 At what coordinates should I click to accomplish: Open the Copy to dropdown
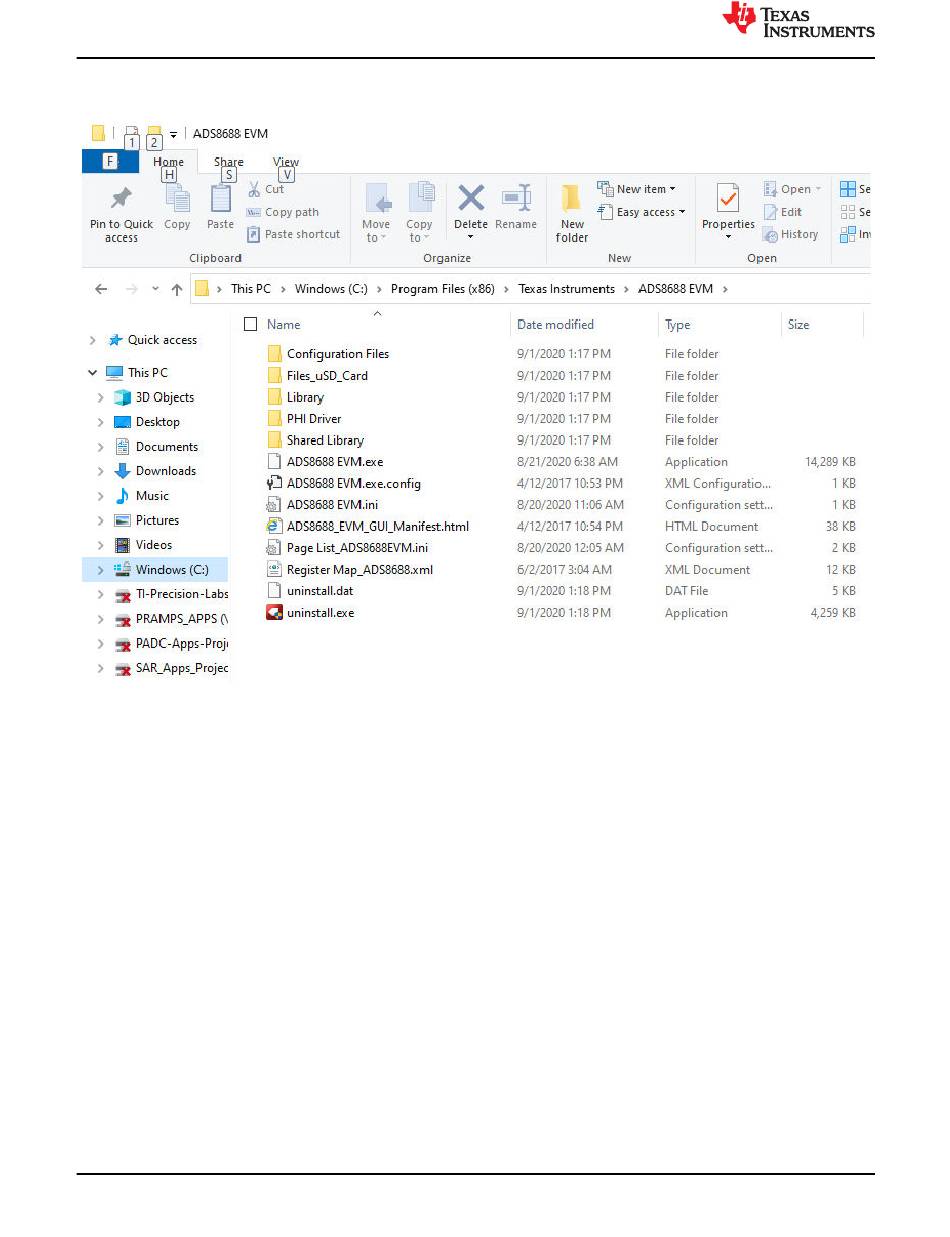(419, 212)
